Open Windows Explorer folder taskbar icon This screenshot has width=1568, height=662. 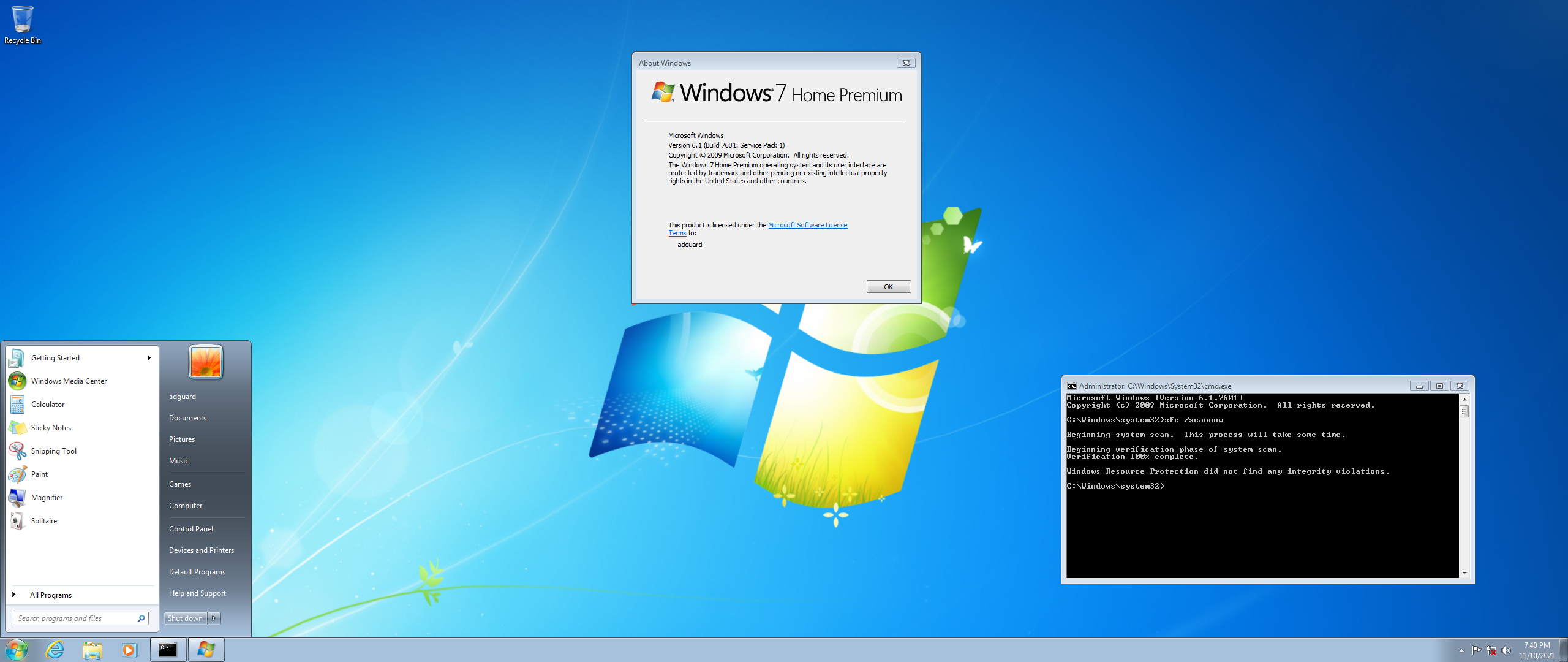point(92,650)
